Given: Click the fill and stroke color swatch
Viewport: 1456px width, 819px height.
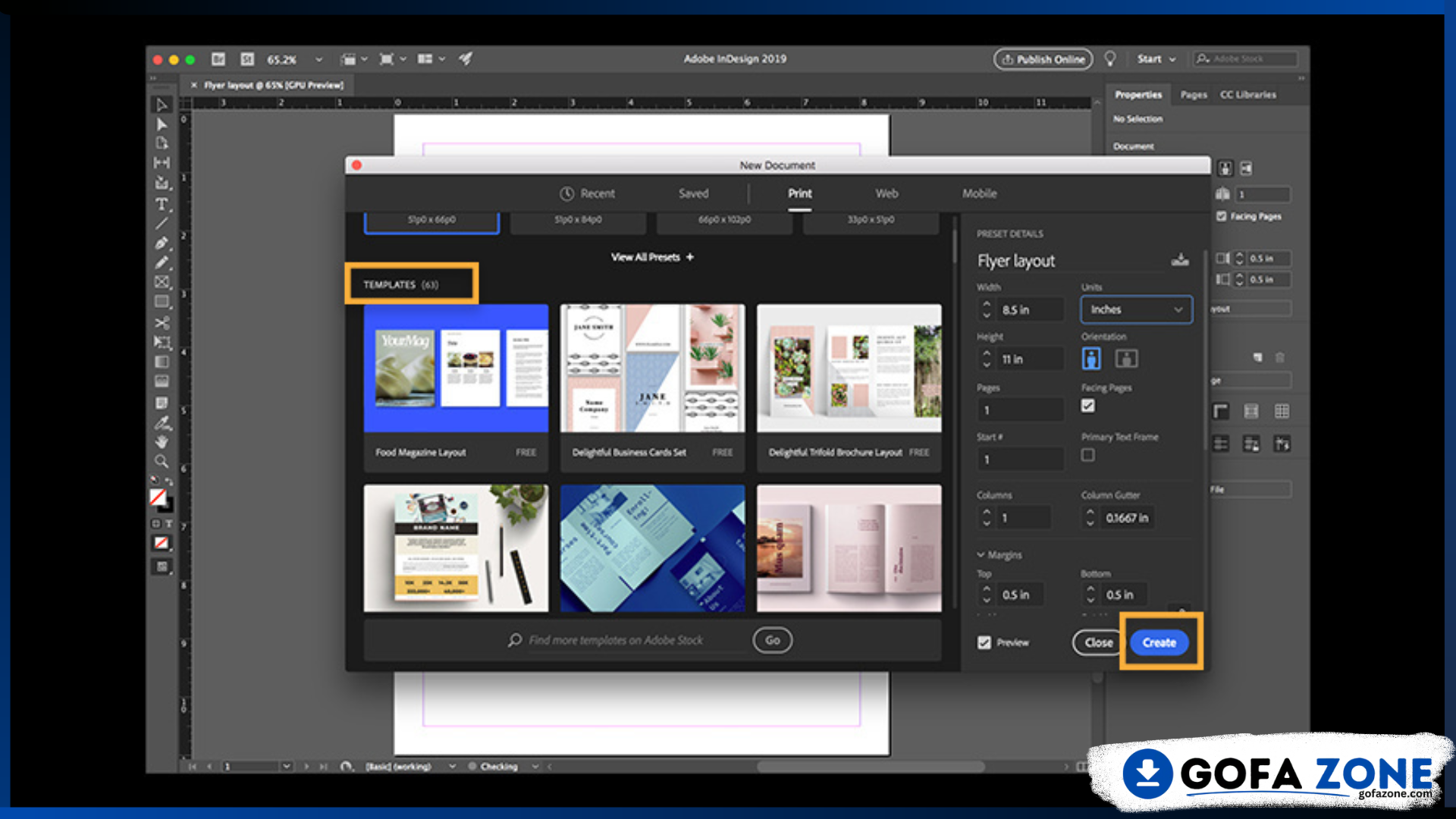Looking at the screenshot, I should pos(160,499).
